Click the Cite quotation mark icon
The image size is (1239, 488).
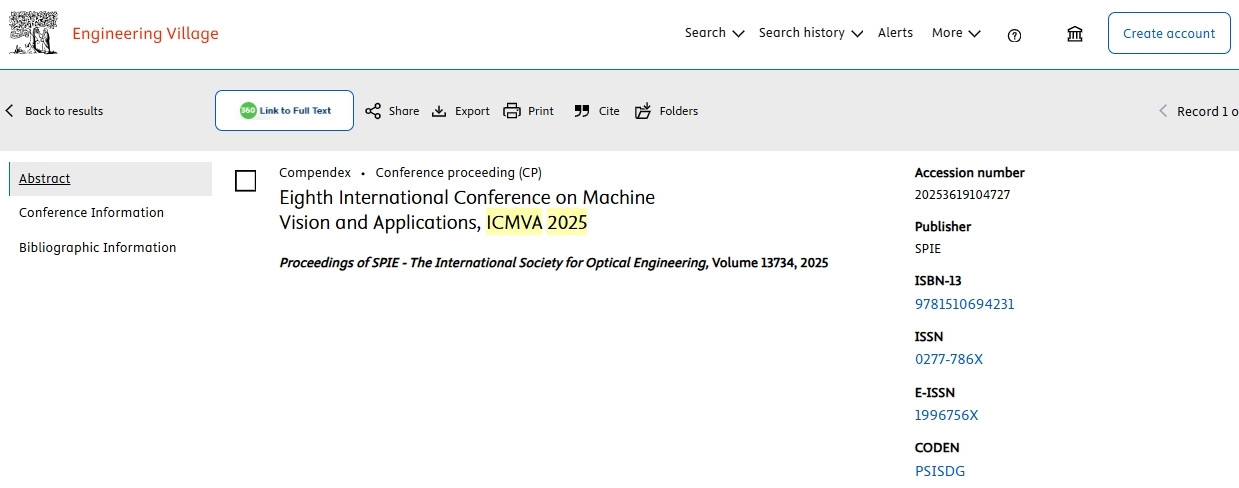tap(582, 111)
